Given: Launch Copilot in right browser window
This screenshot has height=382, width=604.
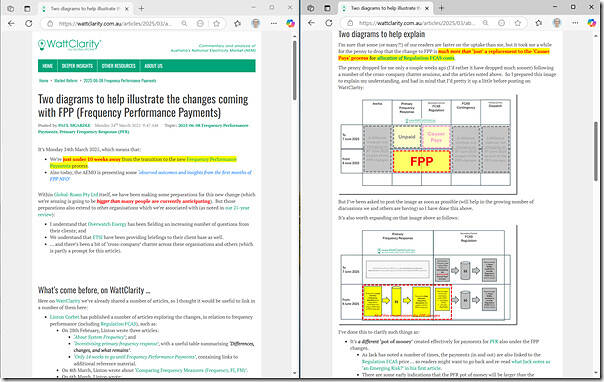Looking at the screenshot, I should [592, 23].
